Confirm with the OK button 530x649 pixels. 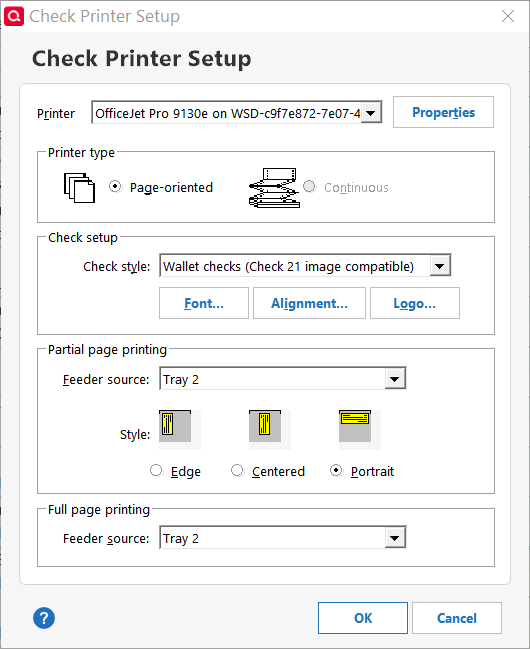coord(363,618)
